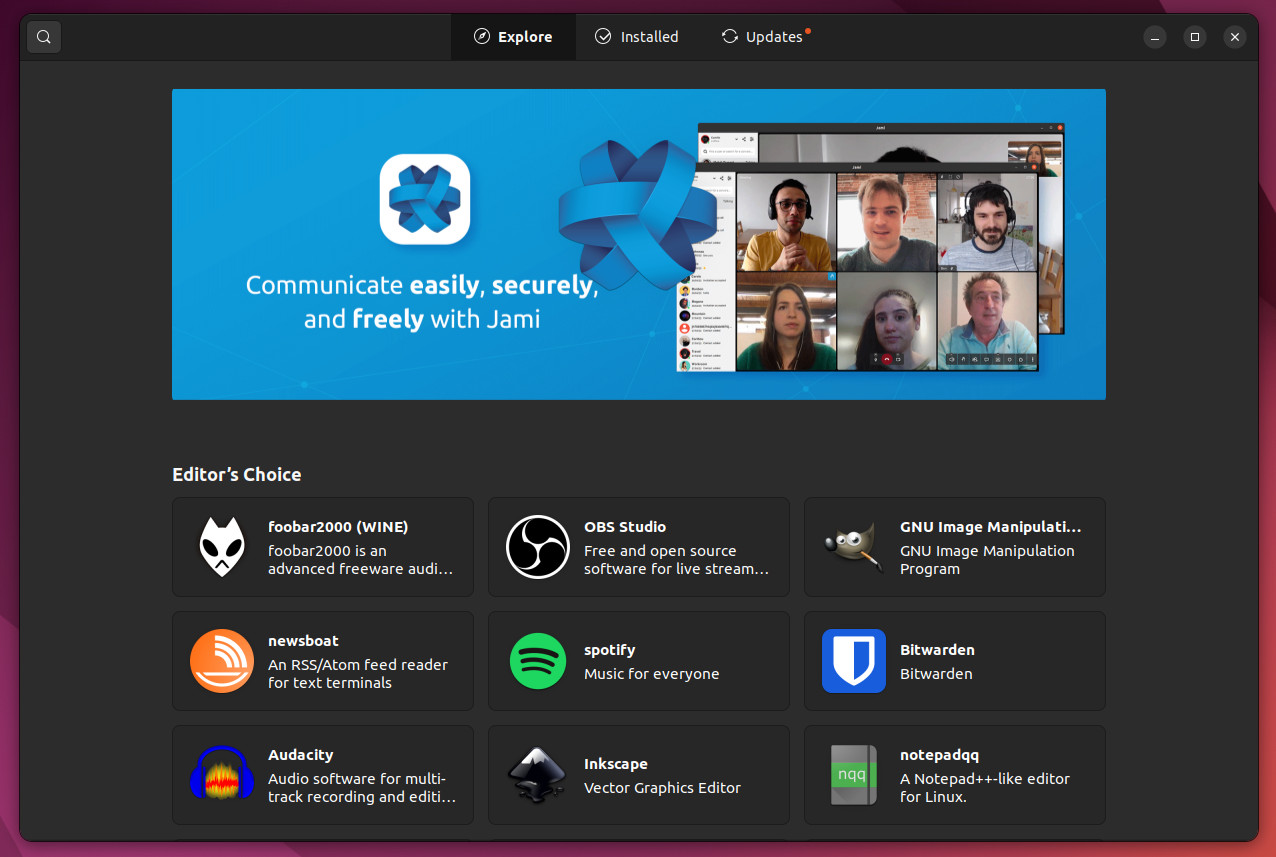Switch to the Explore tab
Screen dimensions: 1276x857
513,37
